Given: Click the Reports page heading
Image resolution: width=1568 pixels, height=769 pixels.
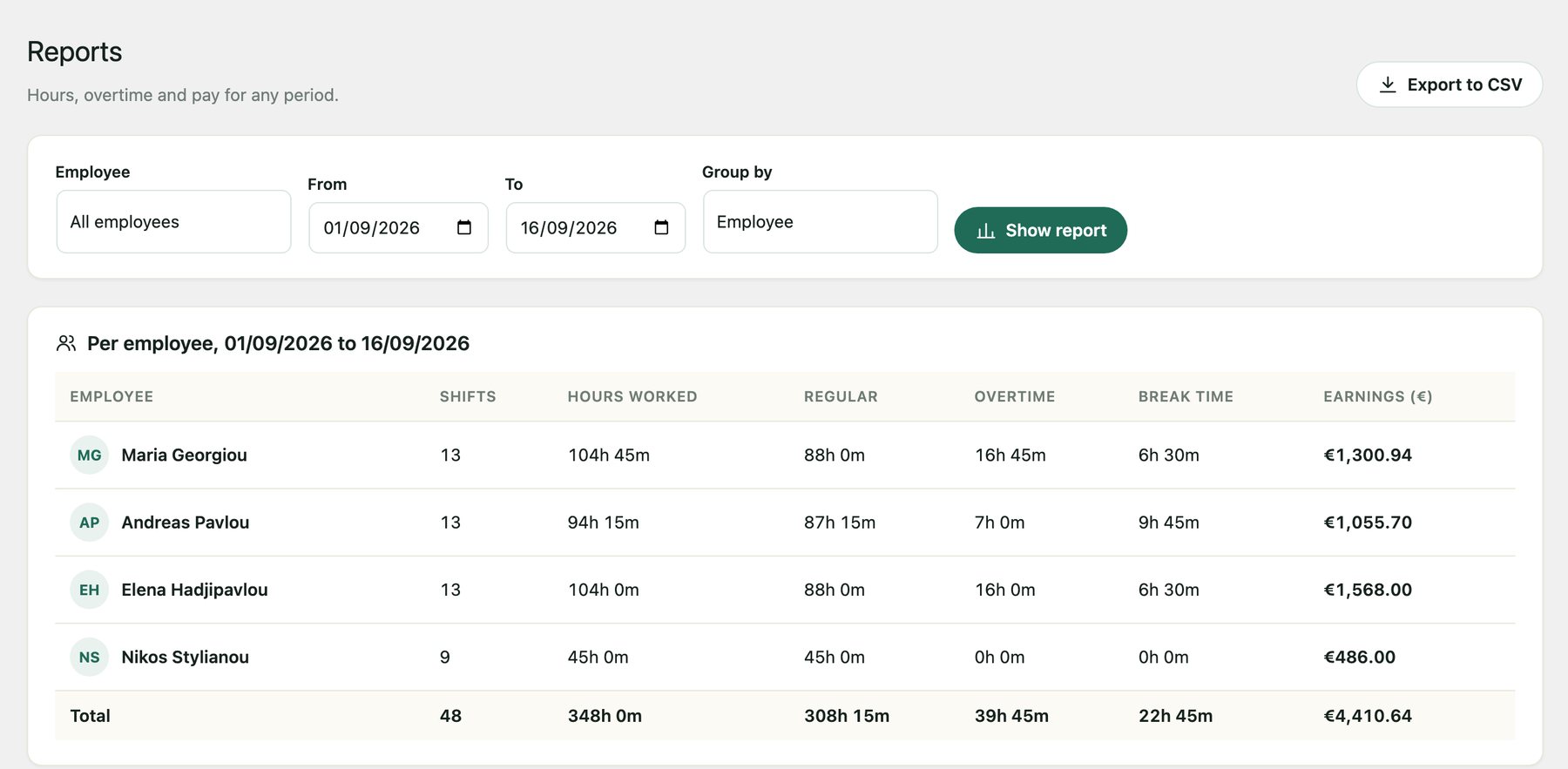Looking at the screenshot, I should click(x=75, y=51).
